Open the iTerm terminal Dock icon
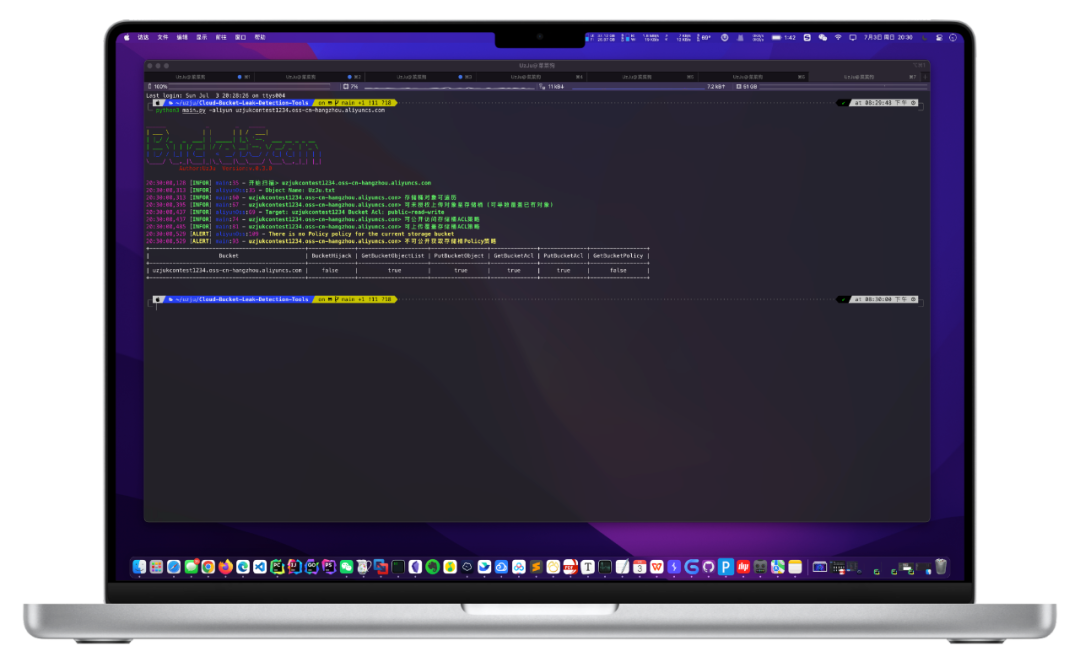 (x=398, y=567)
